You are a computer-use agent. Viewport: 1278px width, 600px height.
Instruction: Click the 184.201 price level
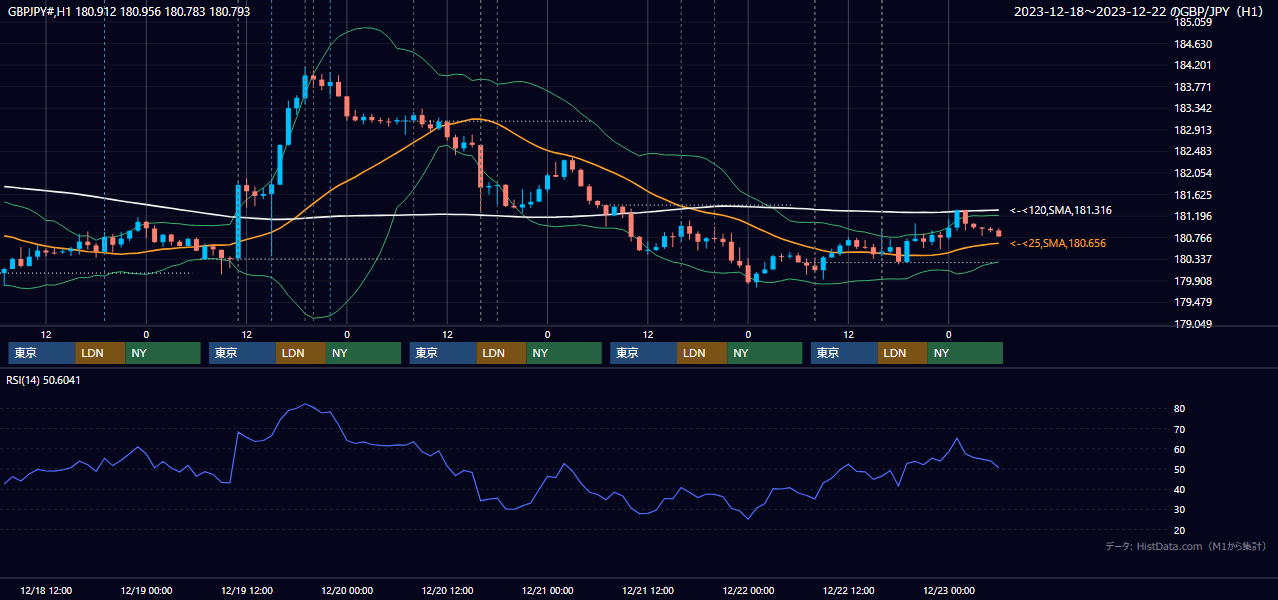coord(1193,66)
